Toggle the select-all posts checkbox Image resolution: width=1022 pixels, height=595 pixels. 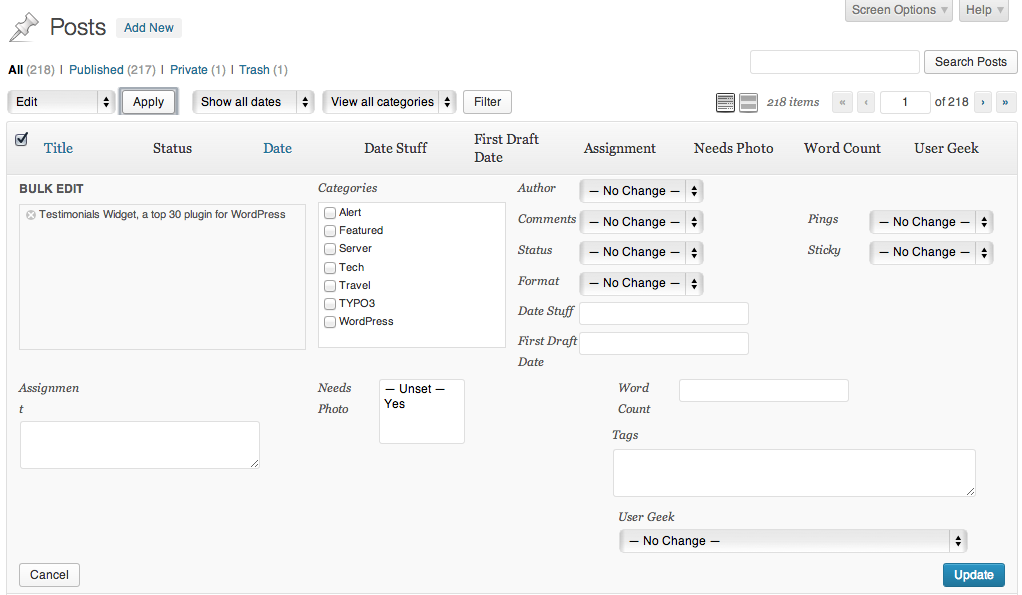pos(21,140)
